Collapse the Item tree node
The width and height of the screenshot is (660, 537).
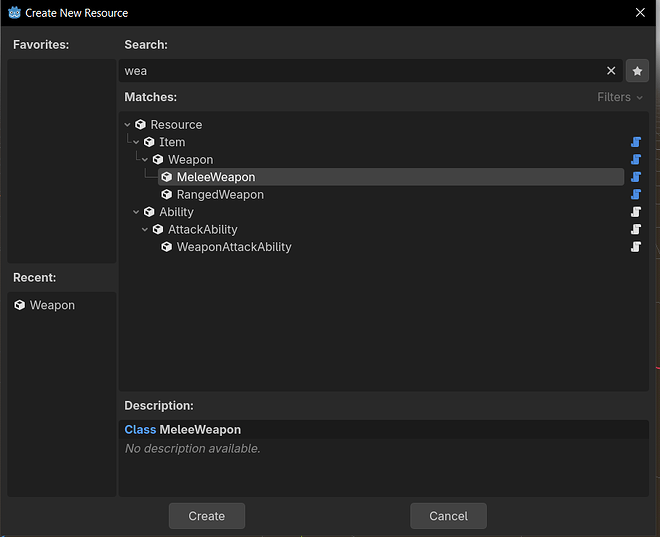[136, 142]
